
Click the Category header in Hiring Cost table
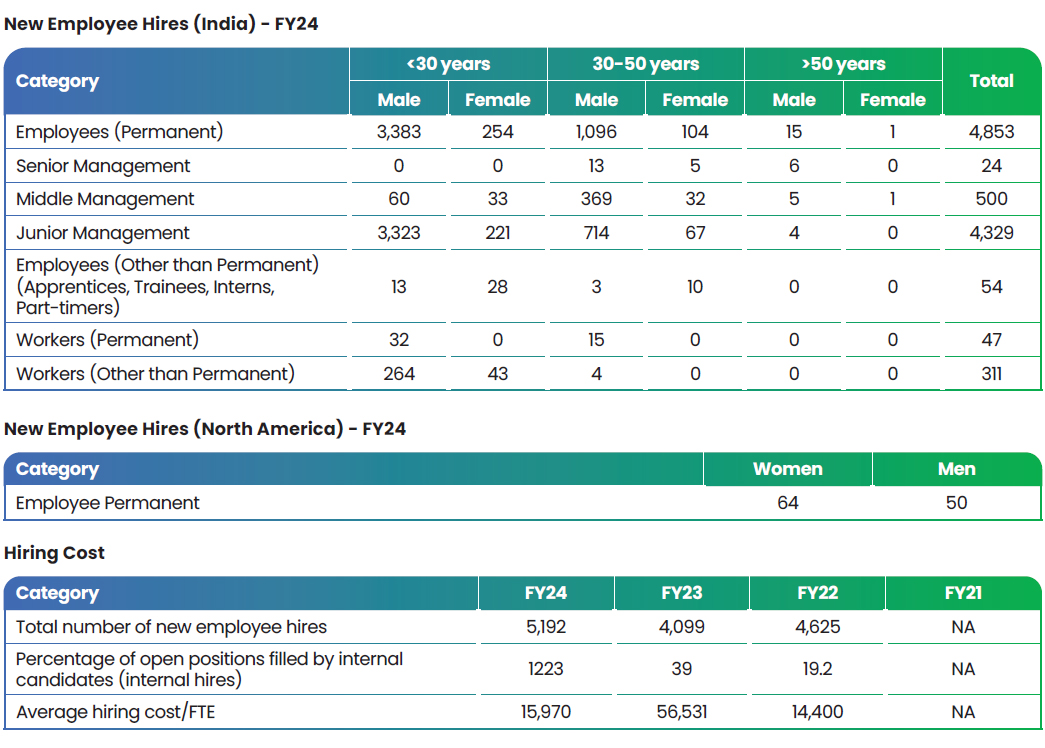(57, 593)
